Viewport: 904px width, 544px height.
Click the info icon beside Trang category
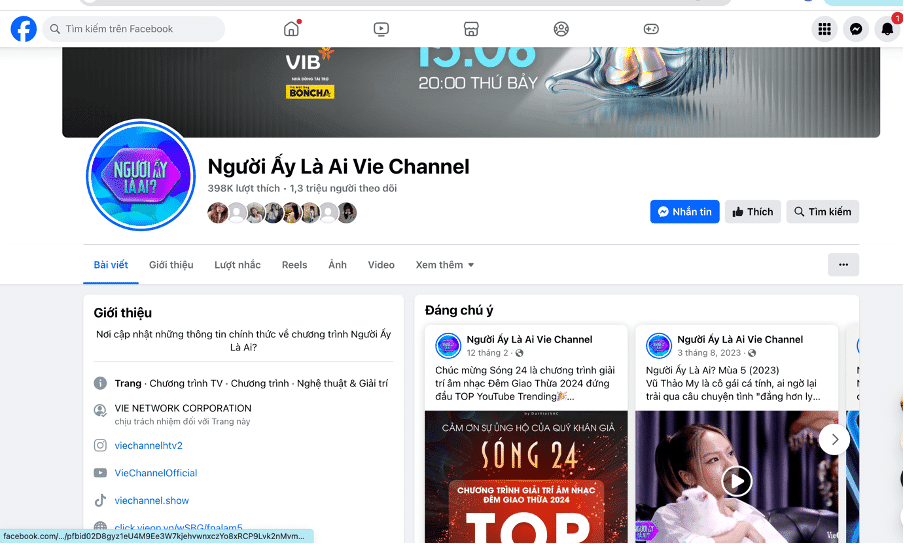[100, 383]
